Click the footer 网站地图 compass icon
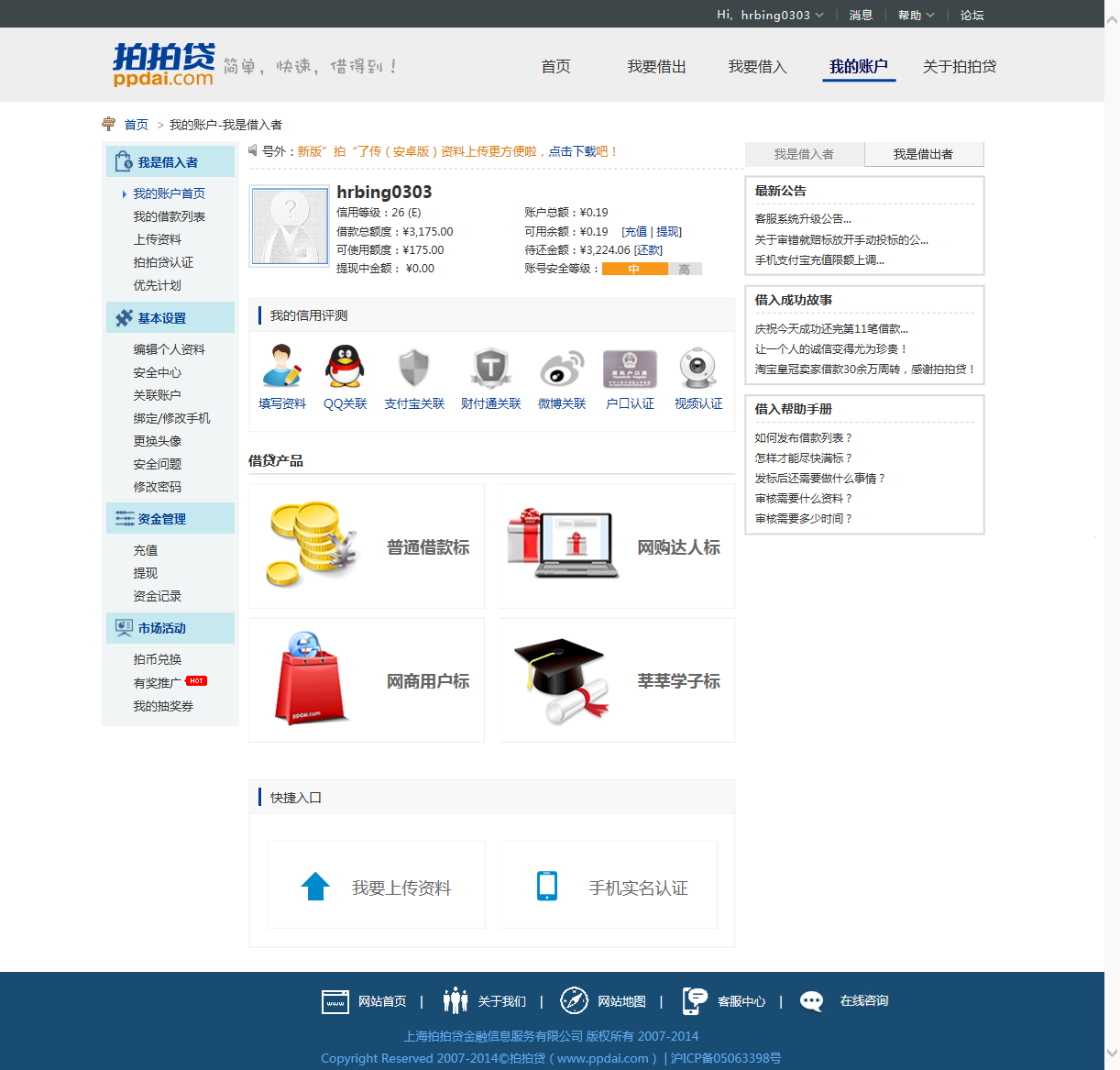The height and width of the screenshot is (1070, 1120). [x=574, y=1000]
